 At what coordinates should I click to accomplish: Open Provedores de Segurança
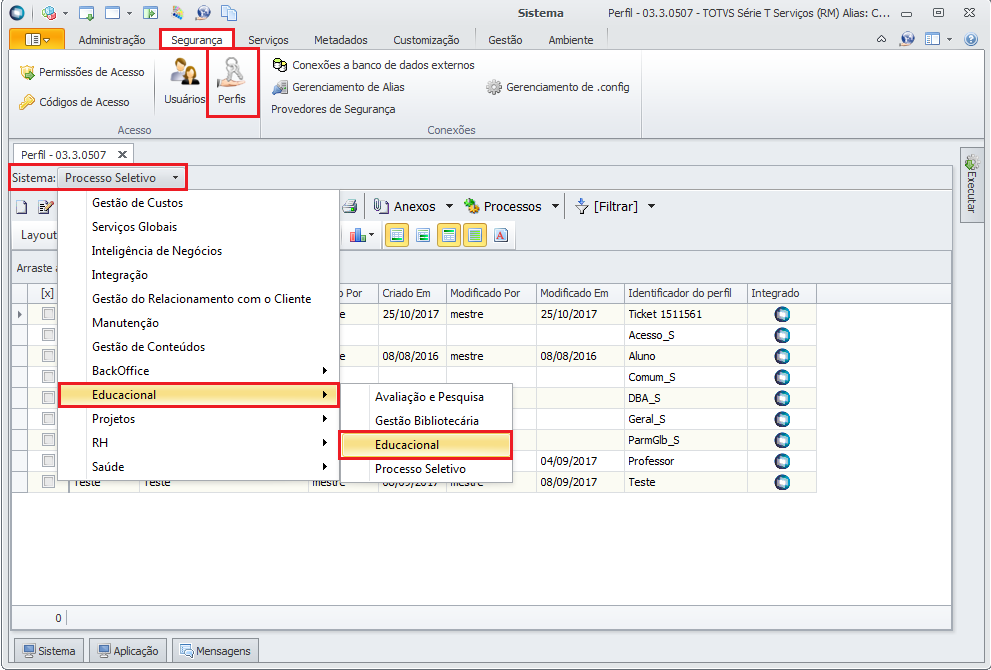point(333,109)
